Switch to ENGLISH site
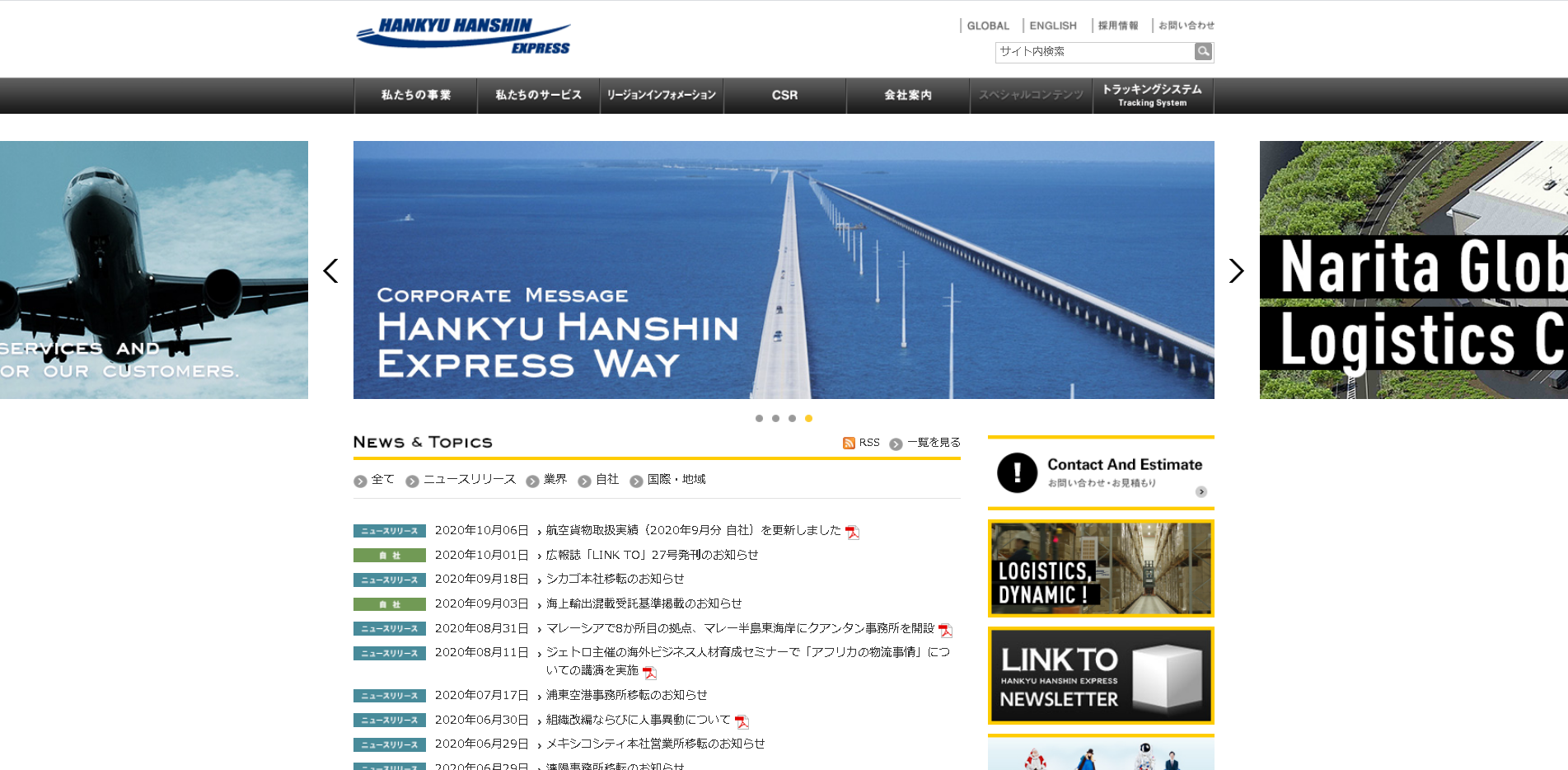This screenshot has width=1568, height=770. click(x=1053, y=26)
